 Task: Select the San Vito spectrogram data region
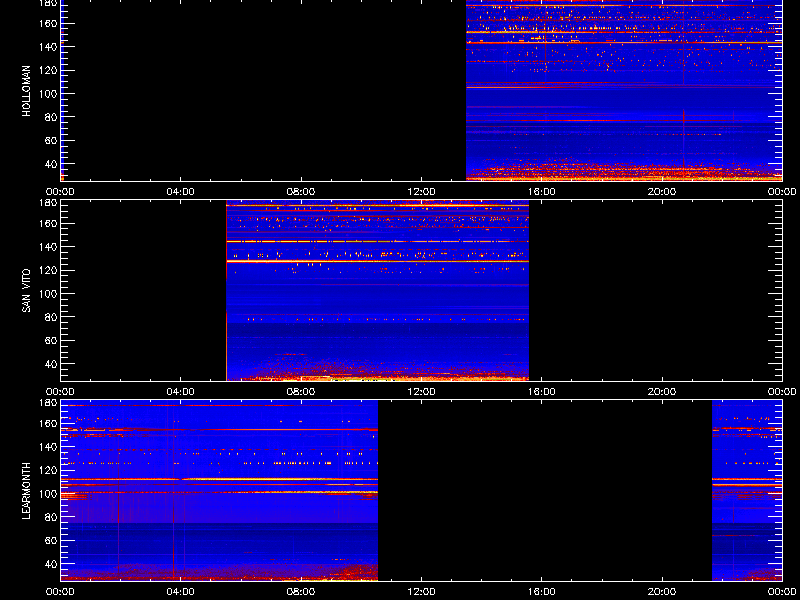(x=378, y=291)
